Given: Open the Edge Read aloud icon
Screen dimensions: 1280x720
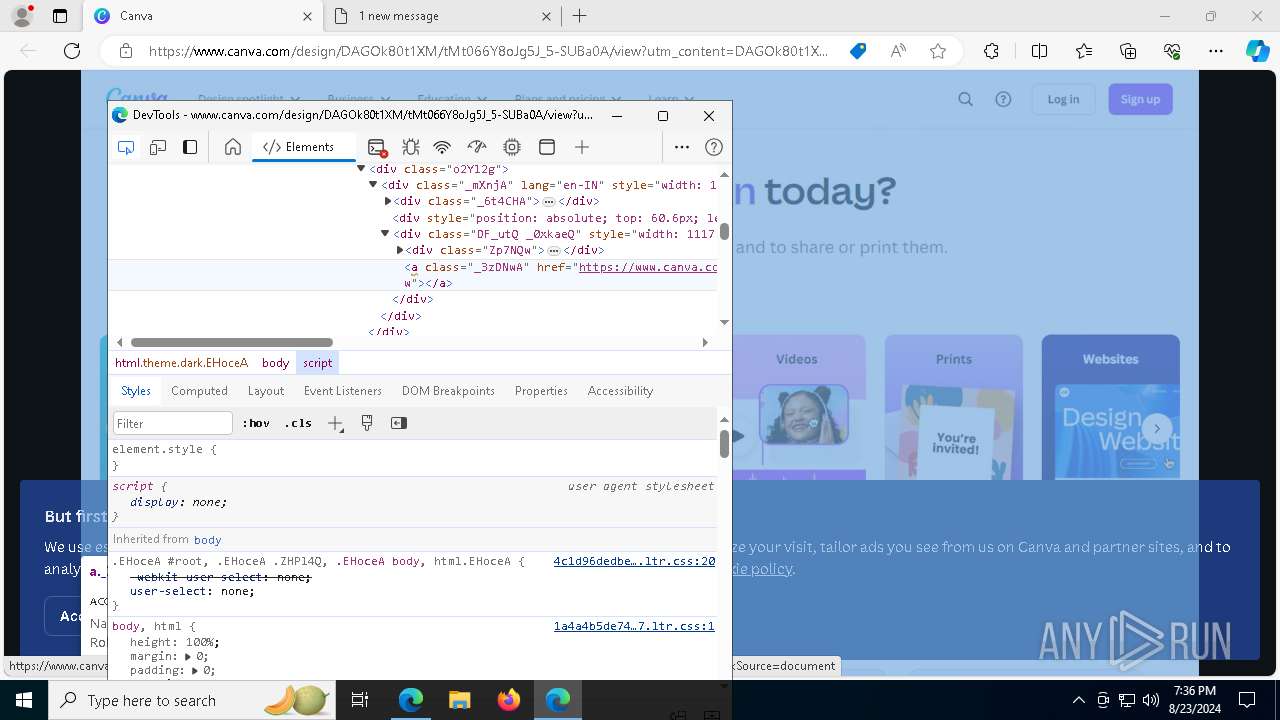Looking at the screenshot, I should (898, 51).
